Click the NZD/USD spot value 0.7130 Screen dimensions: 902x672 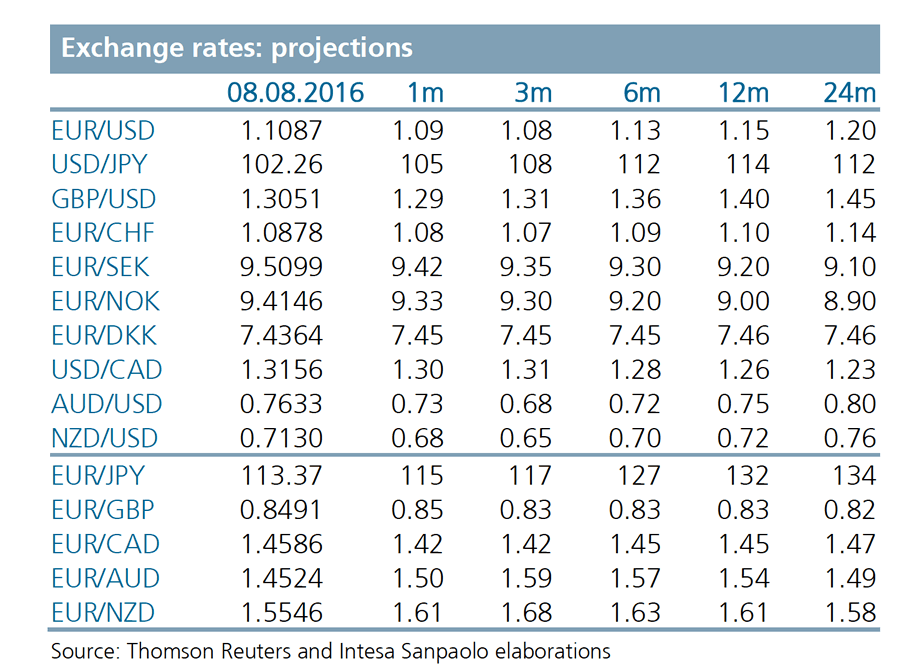(x=282, y=438)
